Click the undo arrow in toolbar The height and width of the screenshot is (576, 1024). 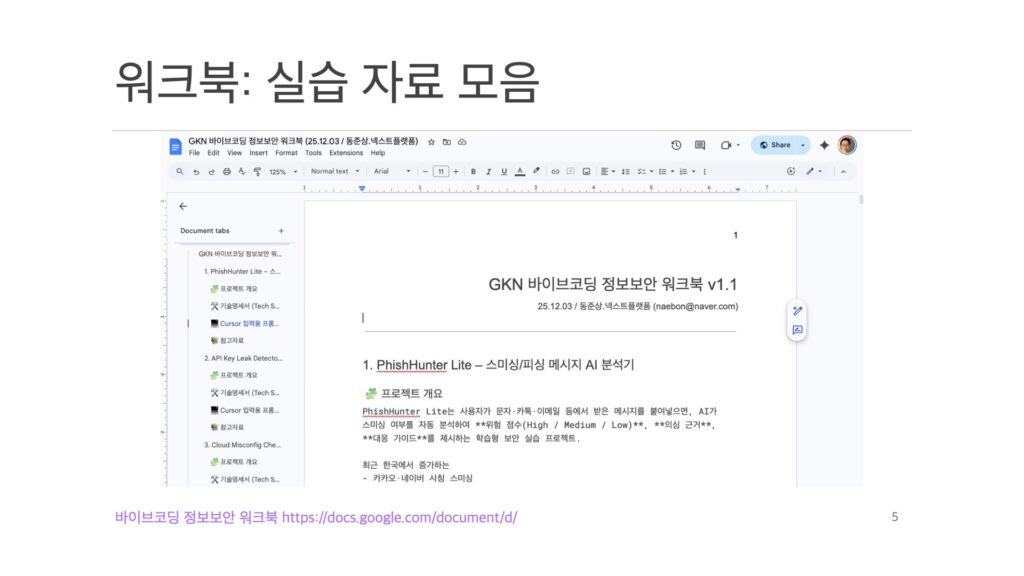(x=196, y=171)
